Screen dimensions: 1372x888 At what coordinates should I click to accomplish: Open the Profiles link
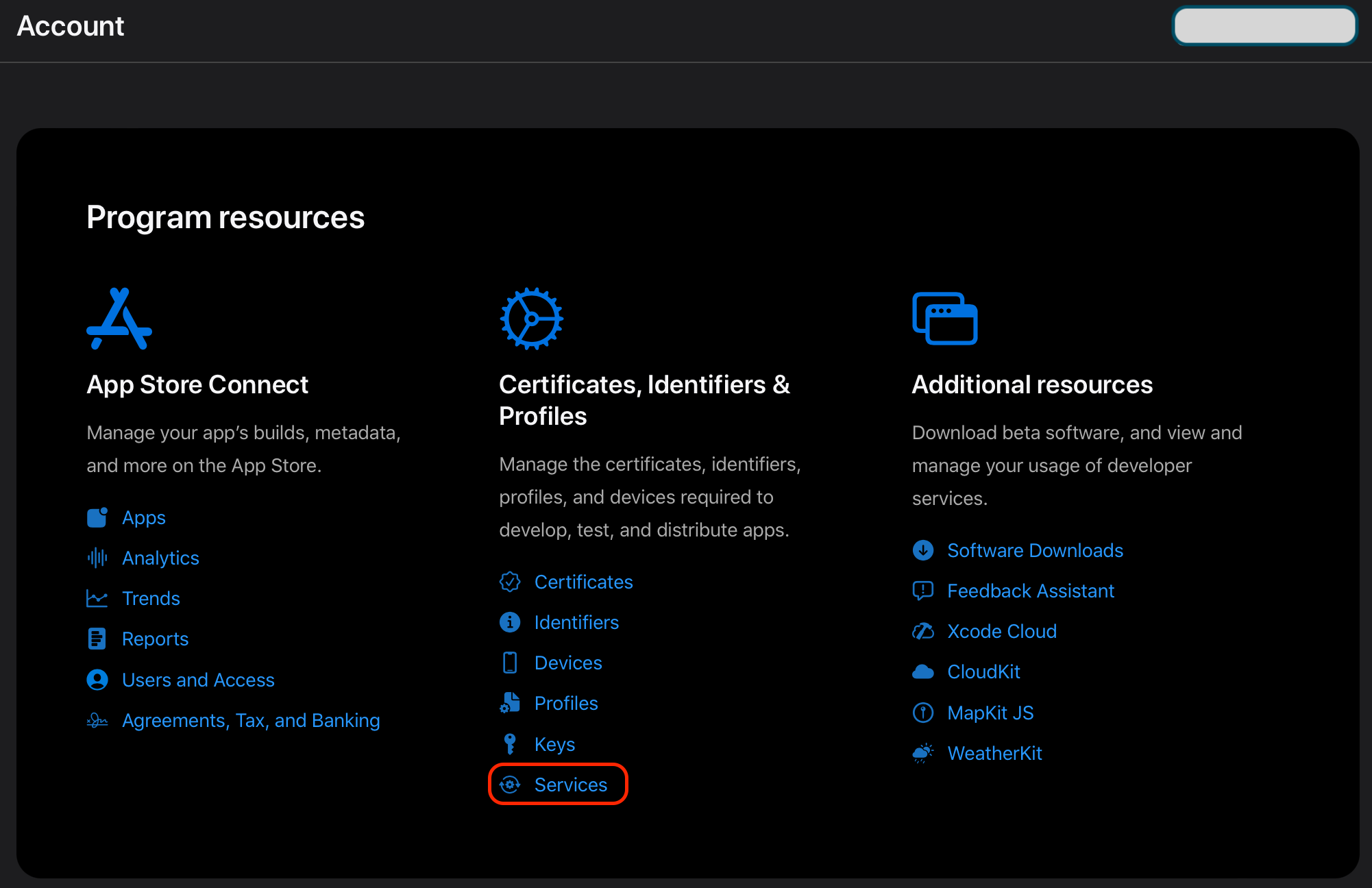tap(566, 703)
